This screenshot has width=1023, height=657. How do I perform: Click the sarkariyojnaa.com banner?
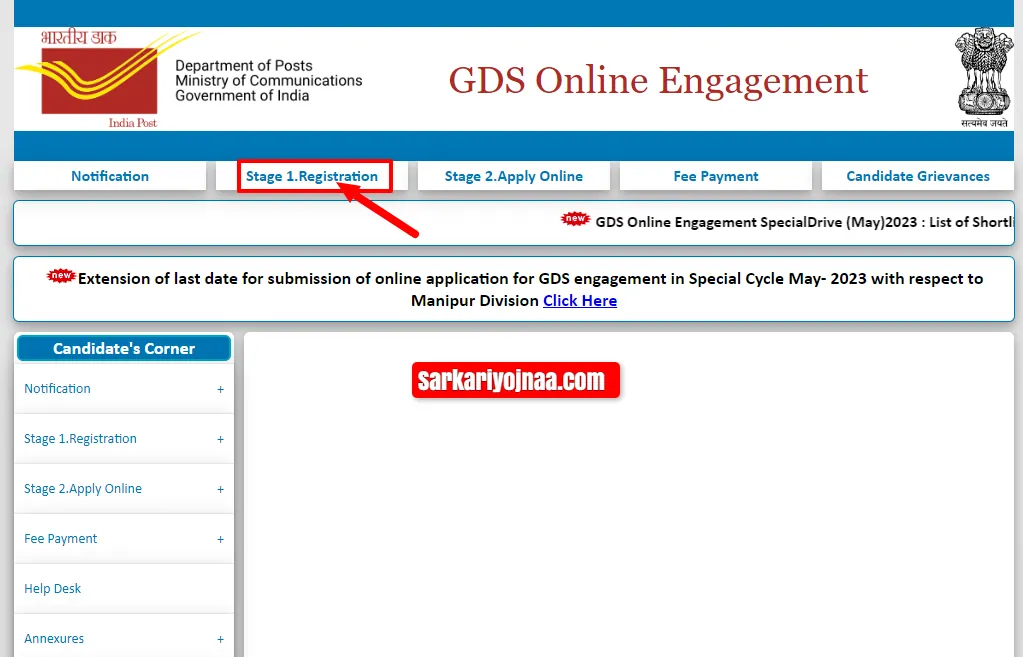515,380
